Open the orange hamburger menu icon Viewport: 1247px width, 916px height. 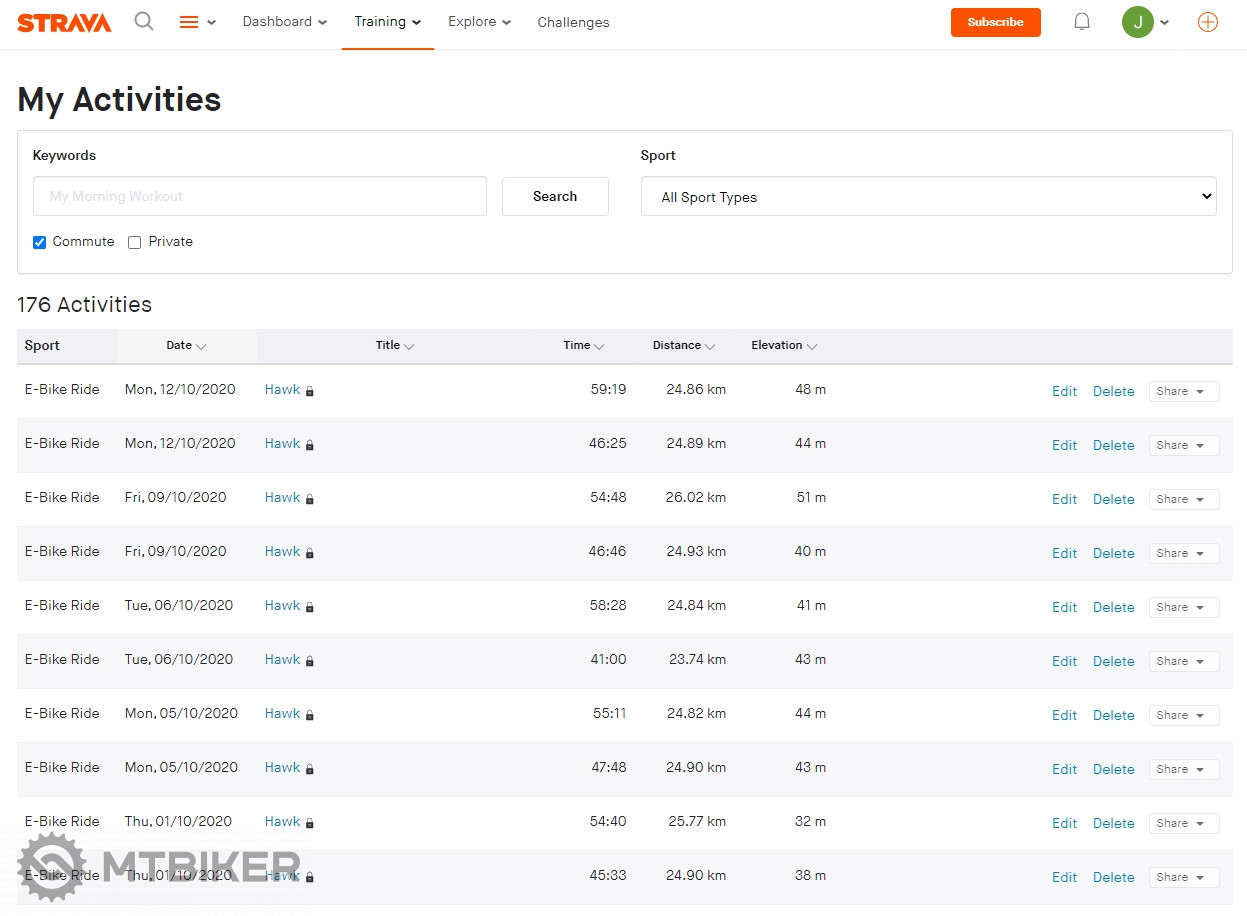pyautogui.click(x=189, y=22)
